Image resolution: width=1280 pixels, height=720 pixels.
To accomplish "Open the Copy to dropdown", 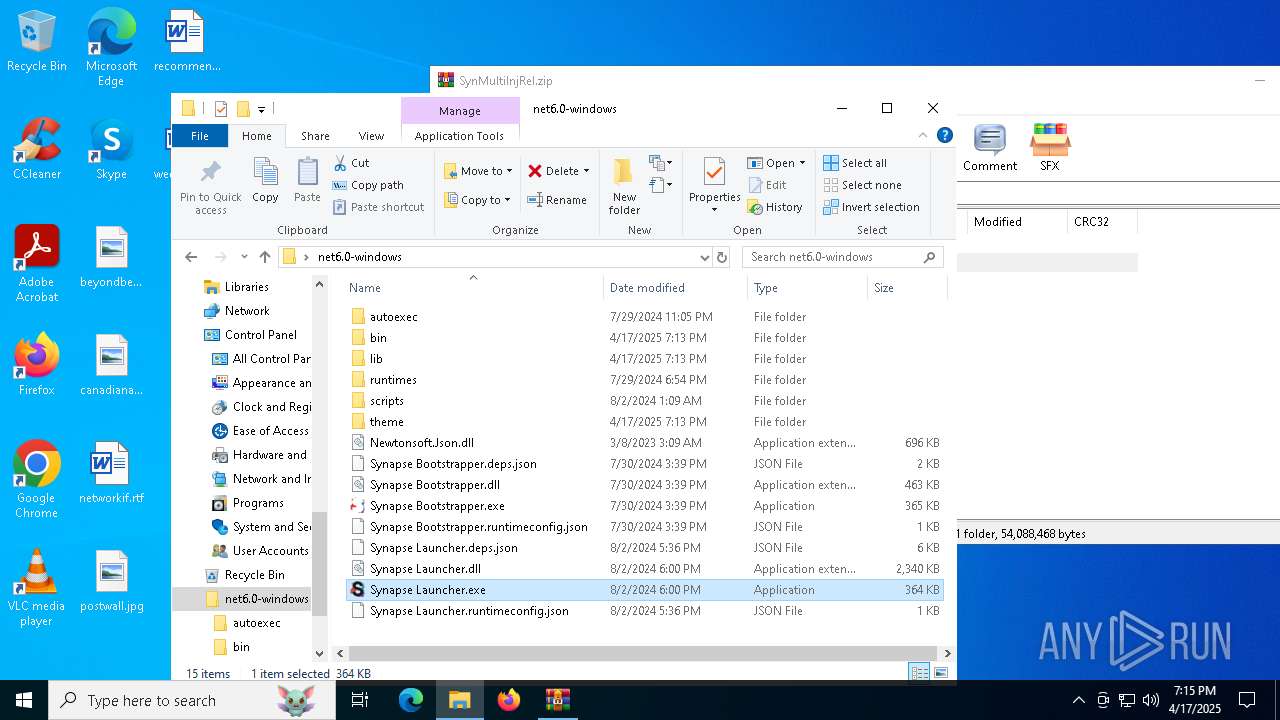I will coord(477,200).
